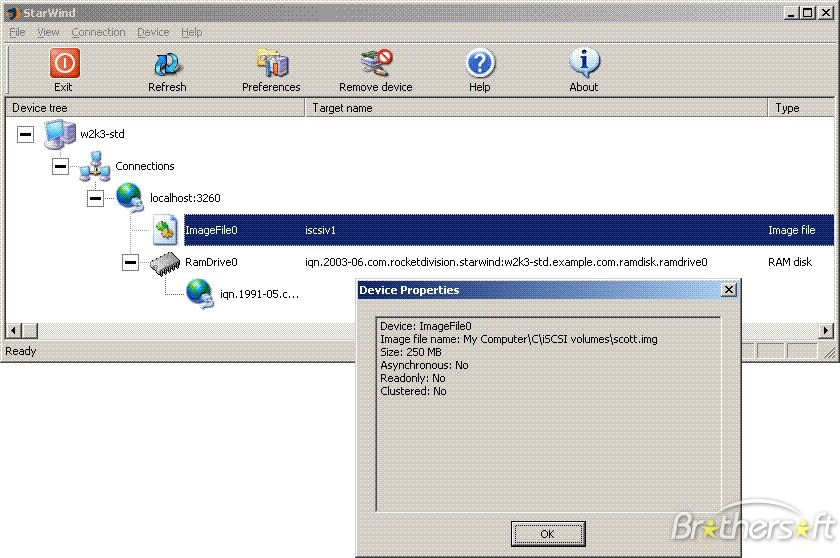Click the ImageFile0 device icon
The width and height of the screenshot is (840, 558).
tap(165, 230)
